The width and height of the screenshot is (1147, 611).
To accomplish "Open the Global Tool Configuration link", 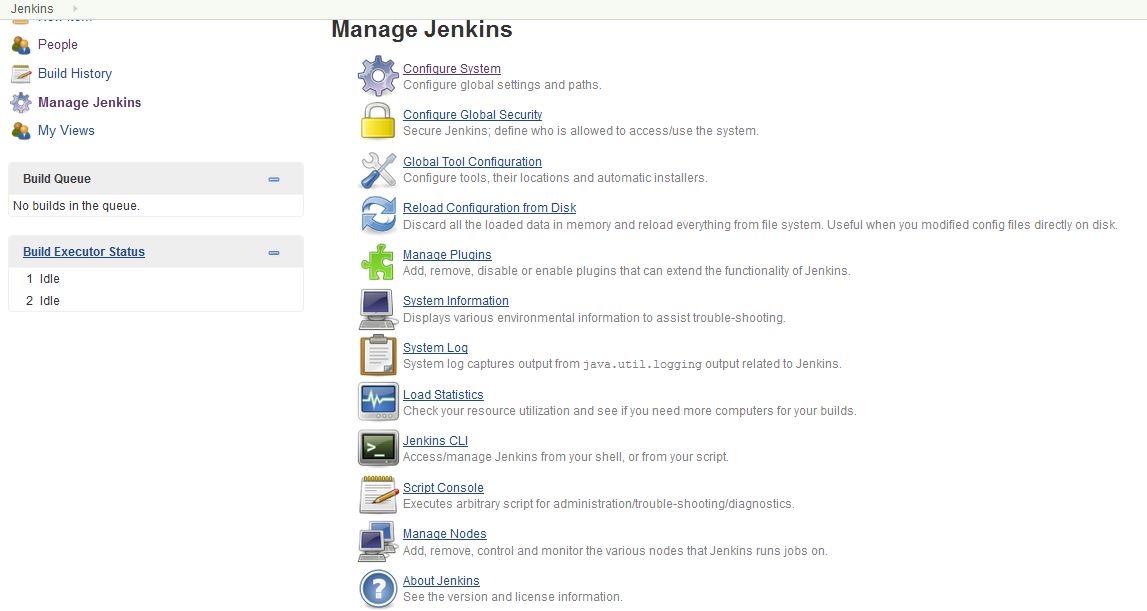I will click(x=473, y=162).
